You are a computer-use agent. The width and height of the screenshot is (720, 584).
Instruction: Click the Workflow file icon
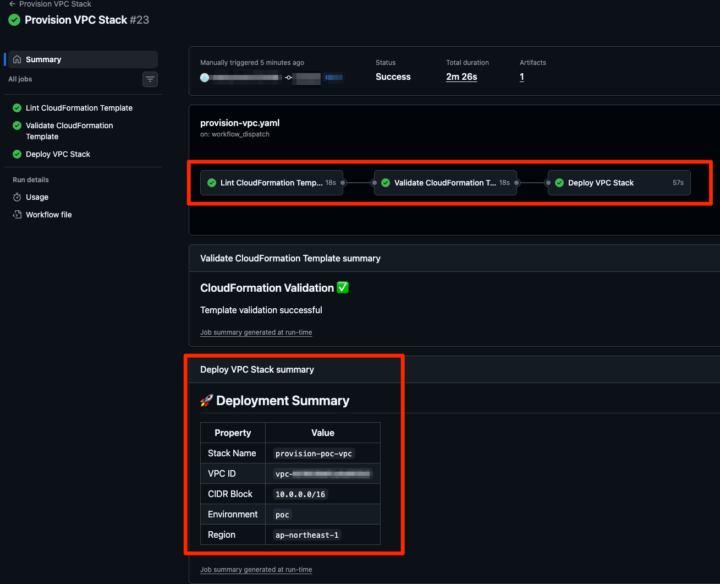pyautogui.click(x=17, y=214)
